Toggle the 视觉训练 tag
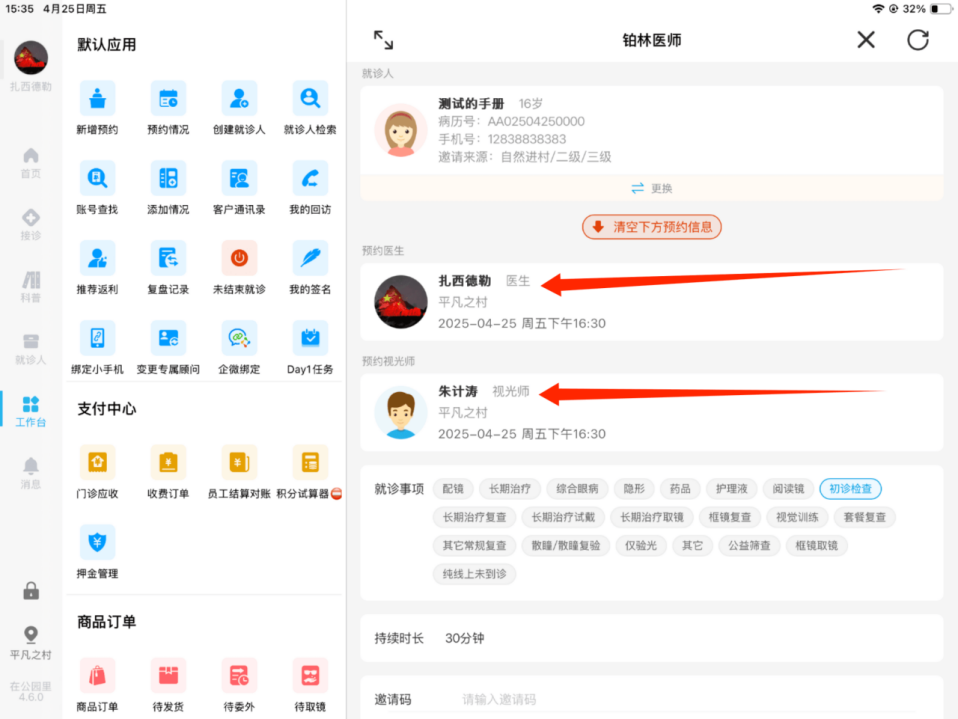The image size is (958, 719). (x=797, y=517)
